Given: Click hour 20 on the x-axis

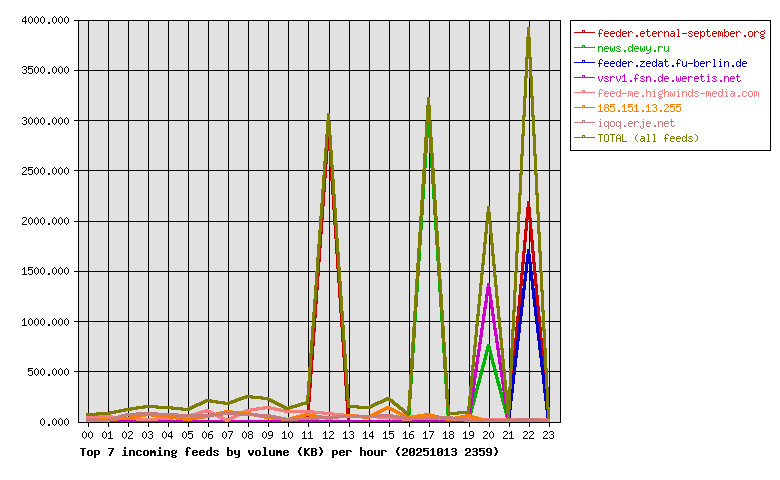Looking at the screenshot, I should pos(488,435).
